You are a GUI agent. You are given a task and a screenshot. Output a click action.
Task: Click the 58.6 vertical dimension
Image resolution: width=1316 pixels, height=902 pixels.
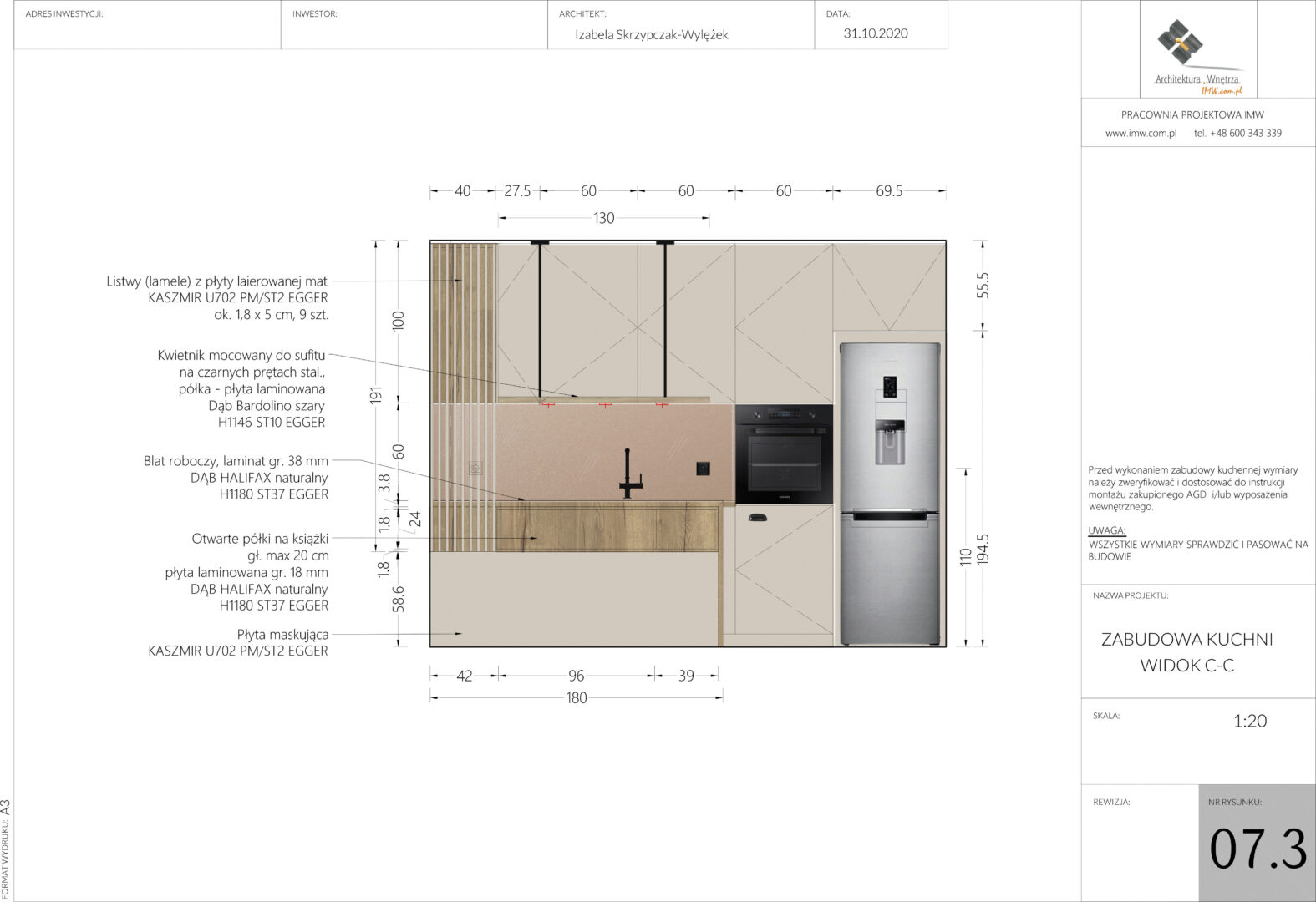pyautogui.click(x=398, y=600)
